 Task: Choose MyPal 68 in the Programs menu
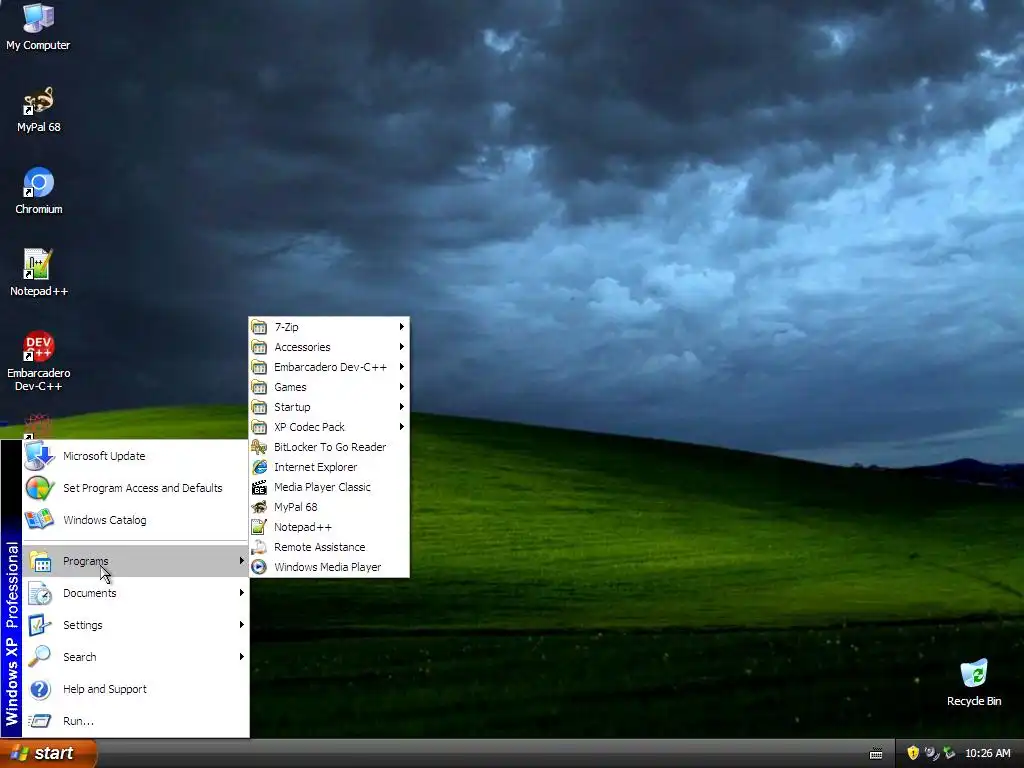[329, 507]
